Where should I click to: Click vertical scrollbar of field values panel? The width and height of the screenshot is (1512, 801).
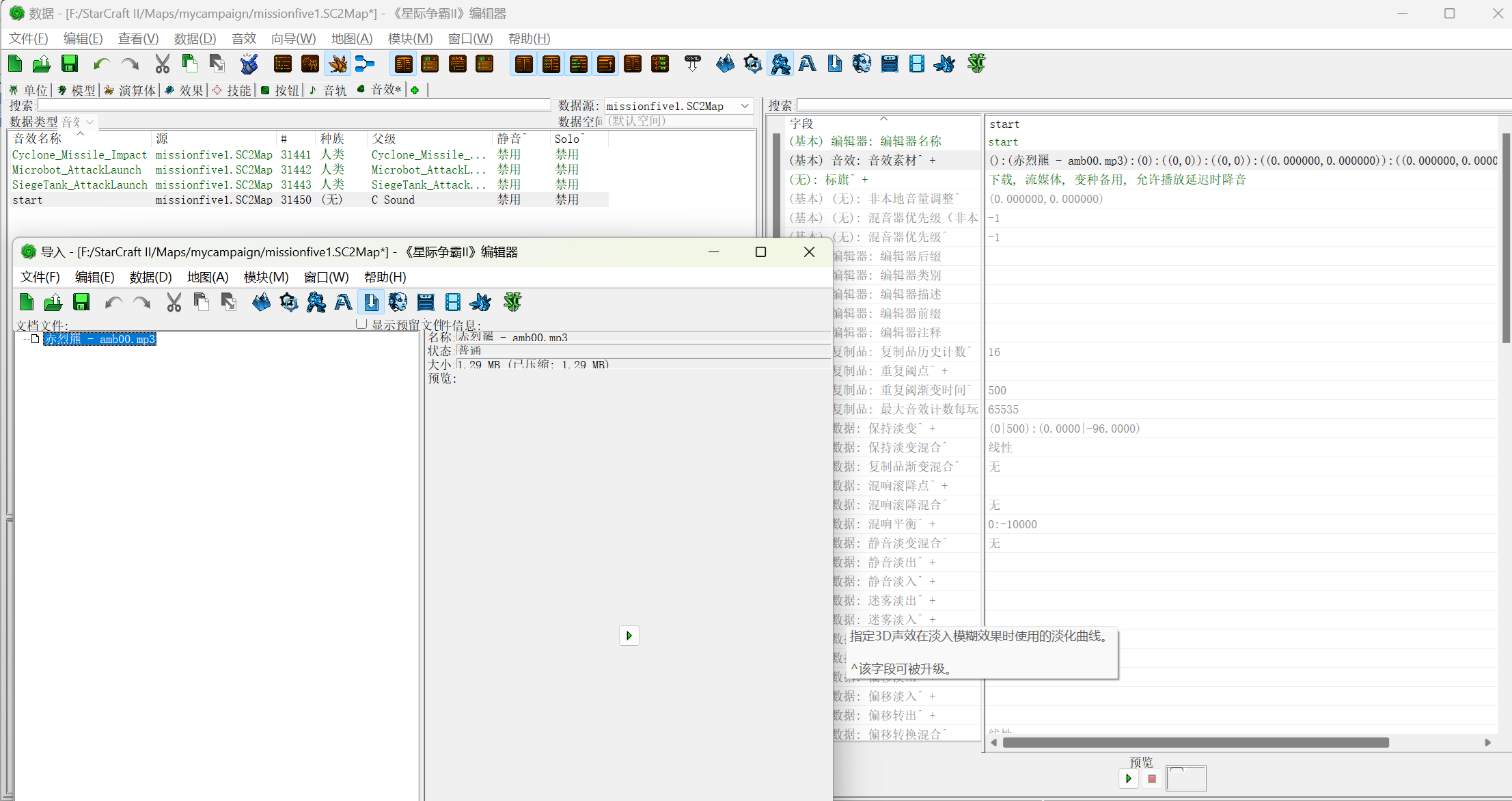[1506, 238]
